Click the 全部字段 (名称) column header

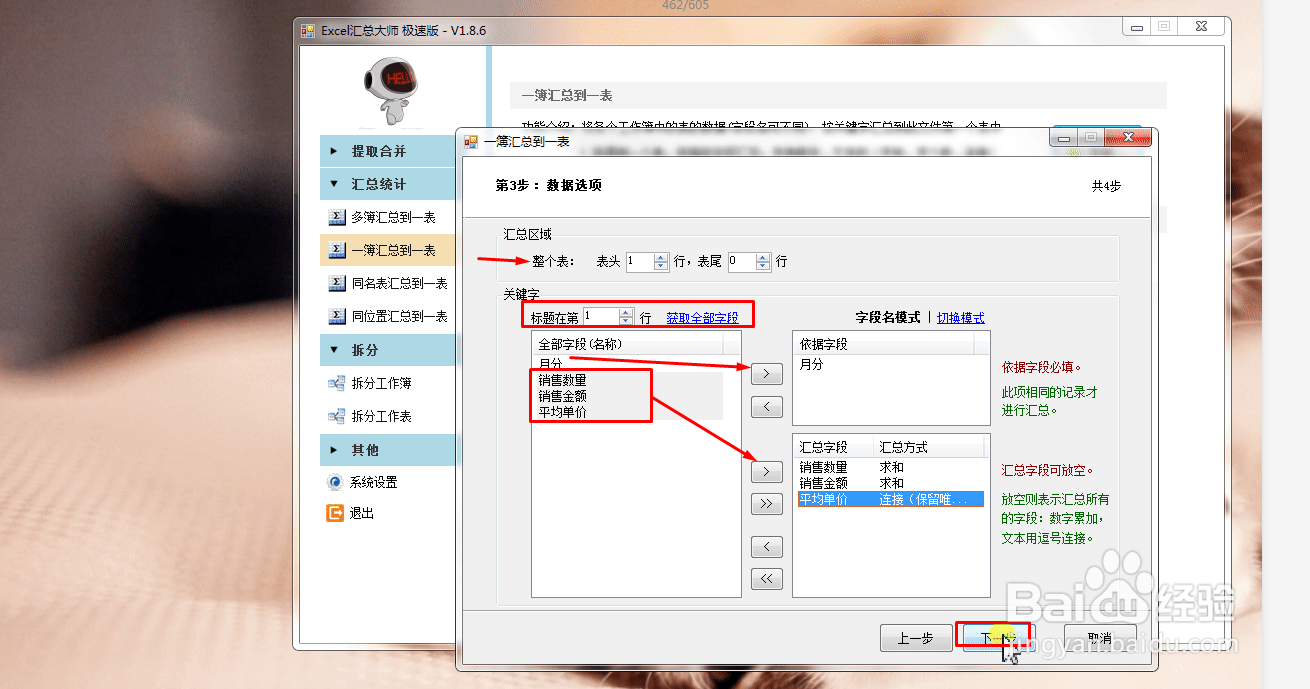click(628, 344)
